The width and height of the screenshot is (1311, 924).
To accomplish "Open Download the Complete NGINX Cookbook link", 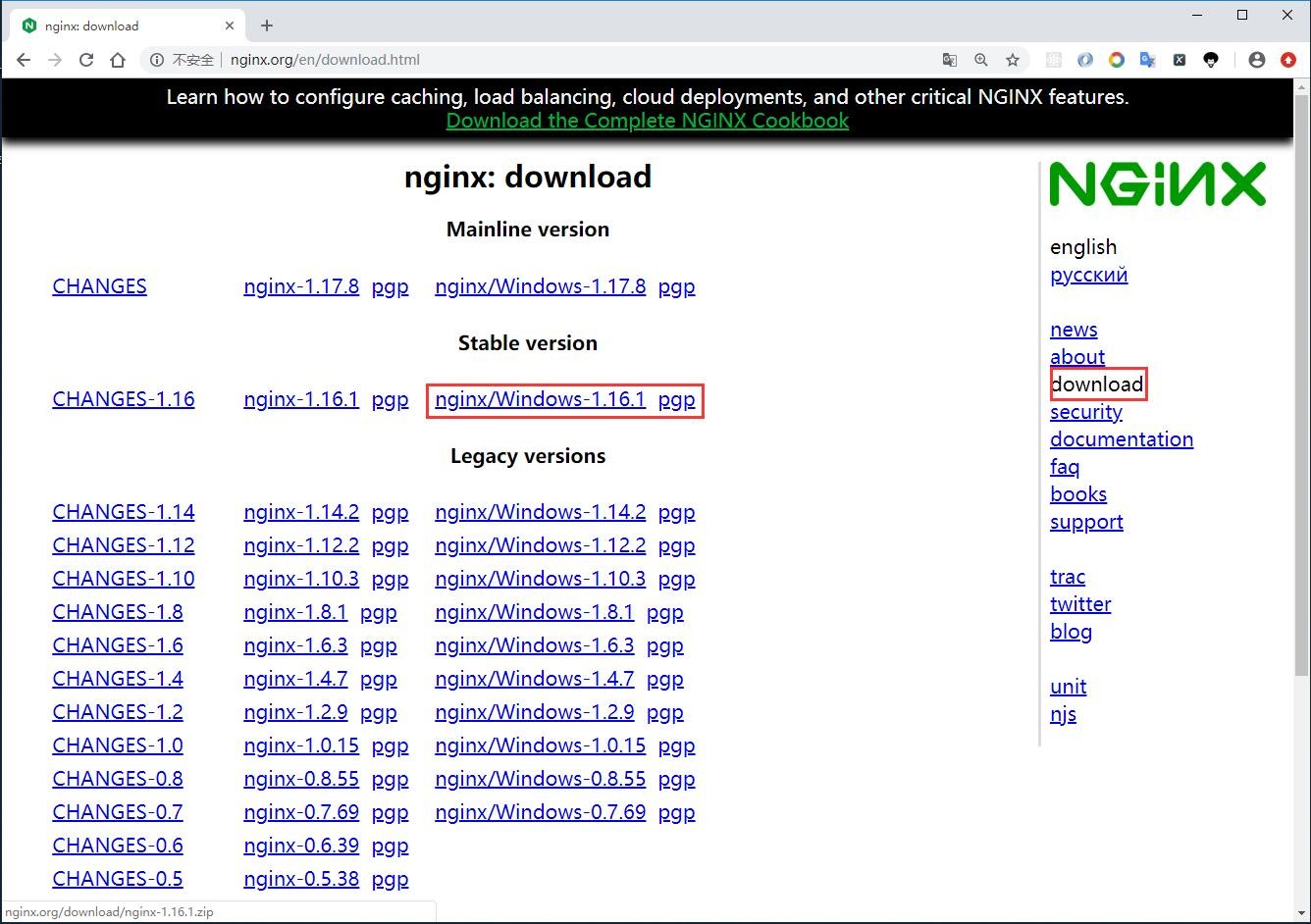I will click(x=648, y=121).
